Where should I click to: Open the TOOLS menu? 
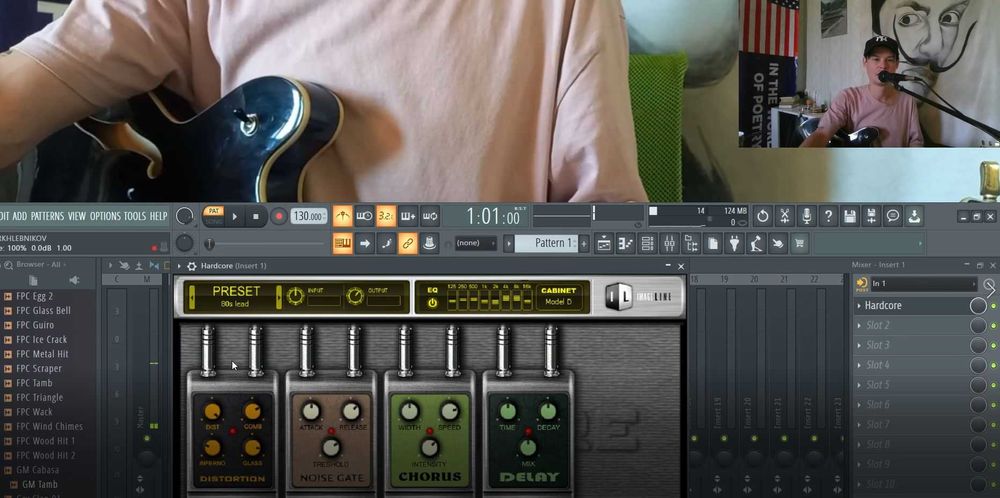click(x=135, y=216)
